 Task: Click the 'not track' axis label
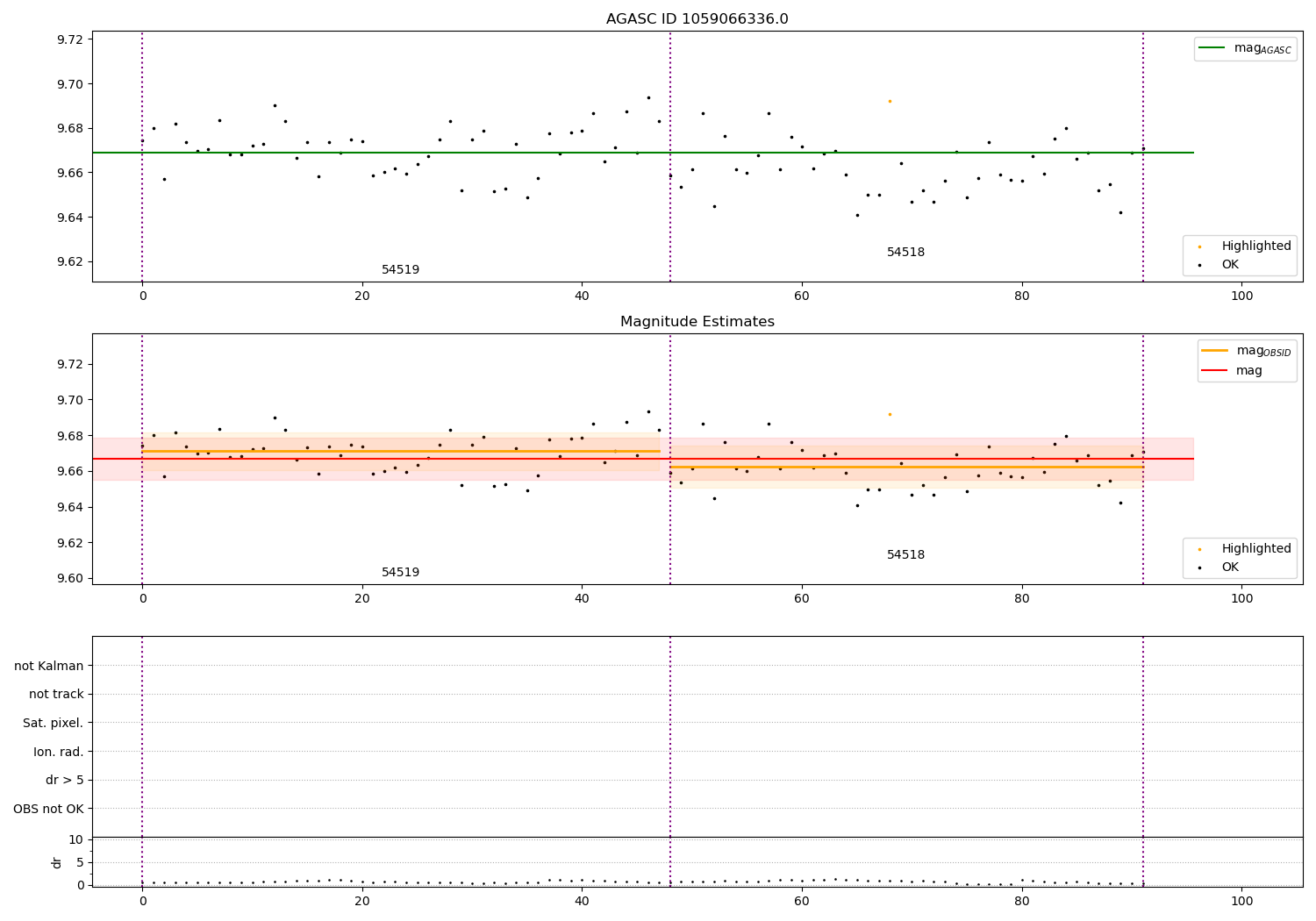[x=56, y=694]
